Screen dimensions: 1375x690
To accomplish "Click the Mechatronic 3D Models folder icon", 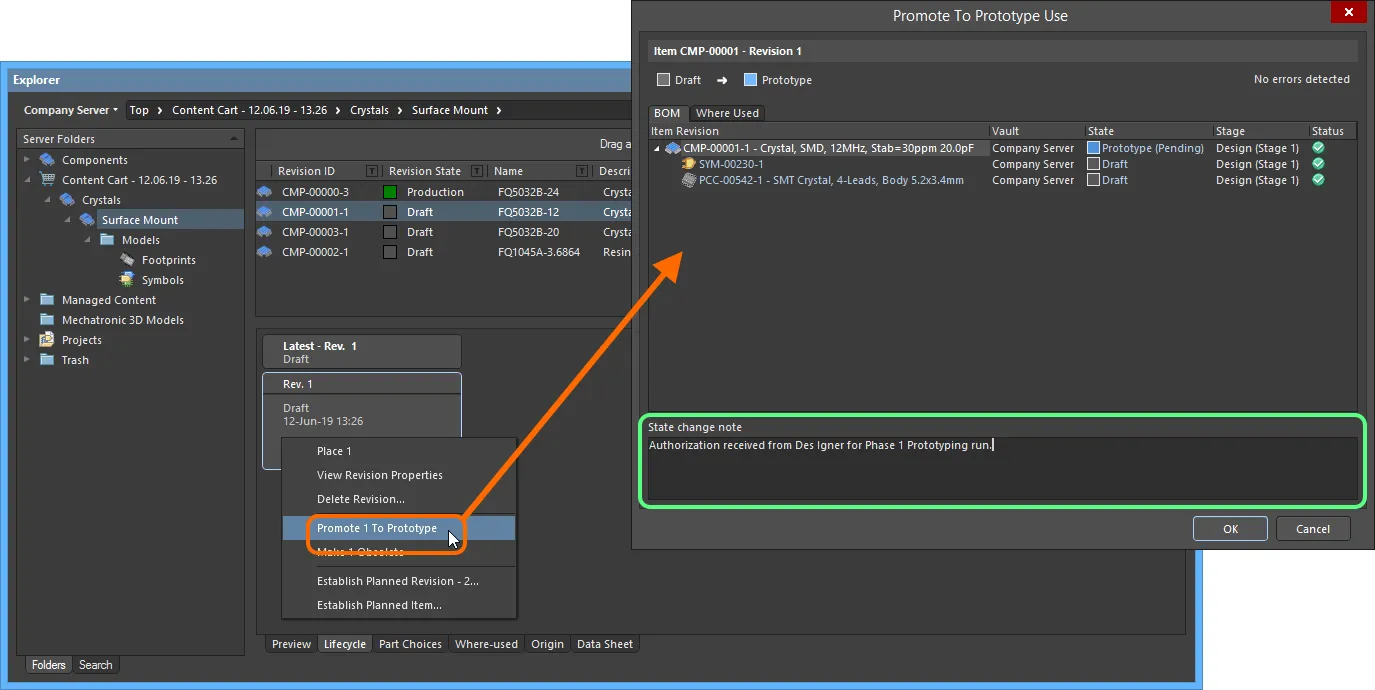I will click(46, 320).
